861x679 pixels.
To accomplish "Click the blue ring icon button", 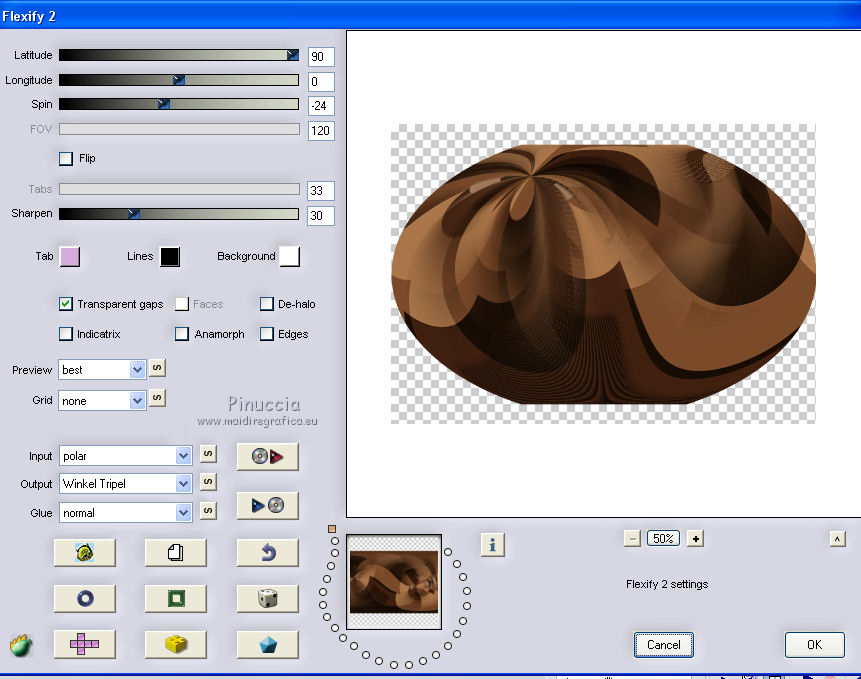I will pos(84,598).
